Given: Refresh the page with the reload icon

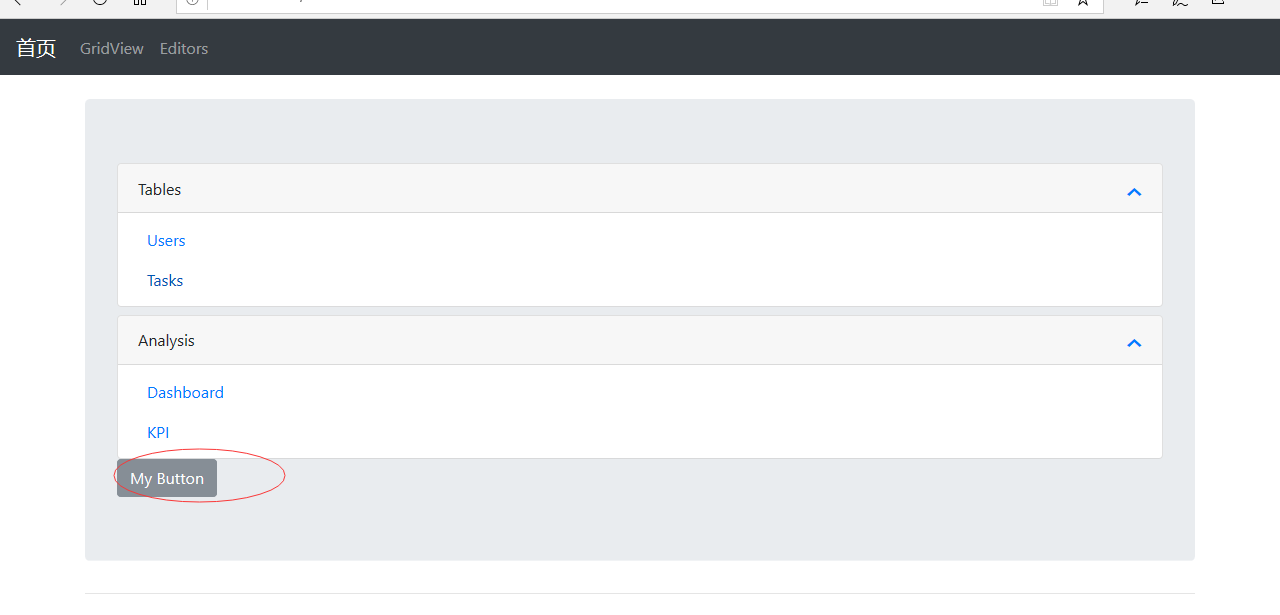Looking at the screenshot, I should pyautogui.click(x=100, y=3).
